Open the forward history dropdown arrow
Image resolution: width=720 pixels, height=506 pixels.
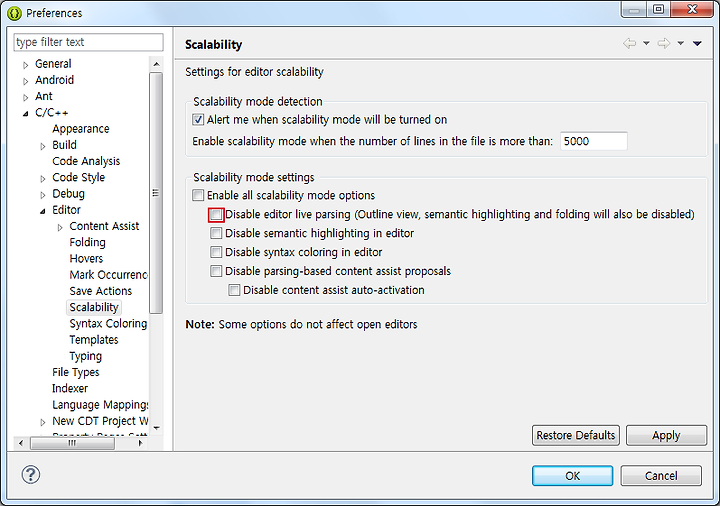point(681,44)
